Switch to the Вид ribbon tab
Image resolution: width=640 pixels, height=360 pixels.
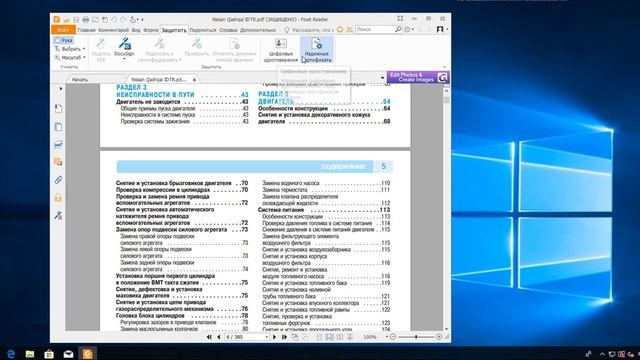(136, 30)
